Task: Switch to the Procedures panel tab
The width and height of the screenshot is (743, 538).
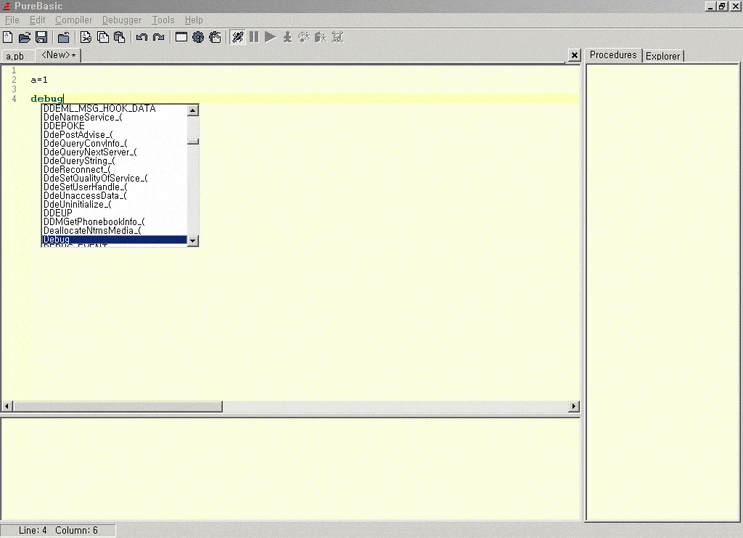Action: 613,55
